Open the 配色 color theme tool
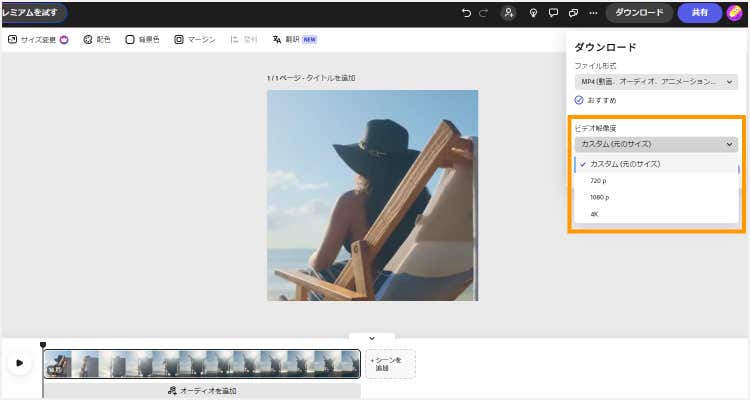 pos(97,40)
